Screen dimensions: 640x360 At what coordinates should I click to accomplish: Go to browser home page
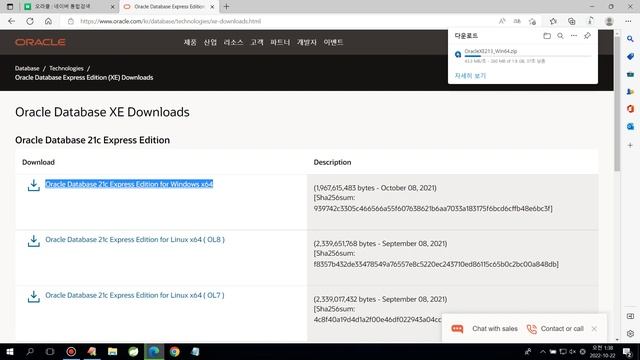click(x=48, y=21)
